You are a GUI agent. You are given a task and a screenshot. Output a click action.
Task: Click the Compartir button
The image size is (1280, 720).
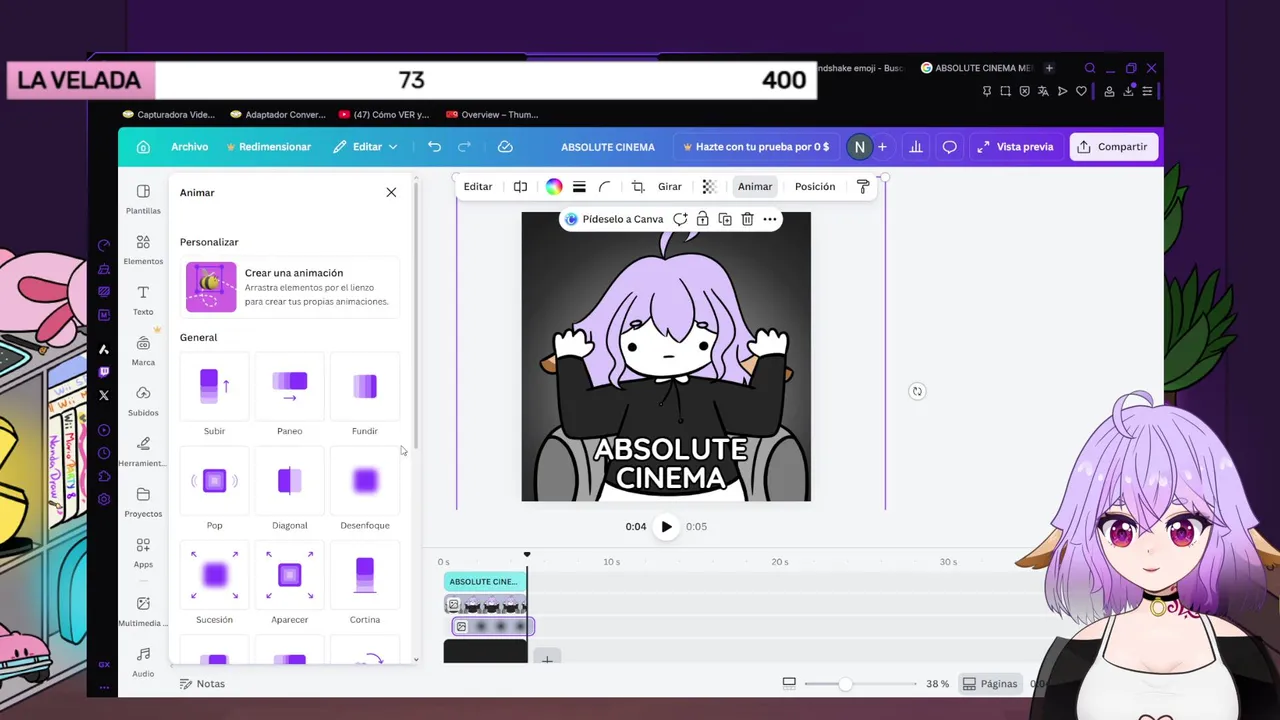[x=1113, y=147]
